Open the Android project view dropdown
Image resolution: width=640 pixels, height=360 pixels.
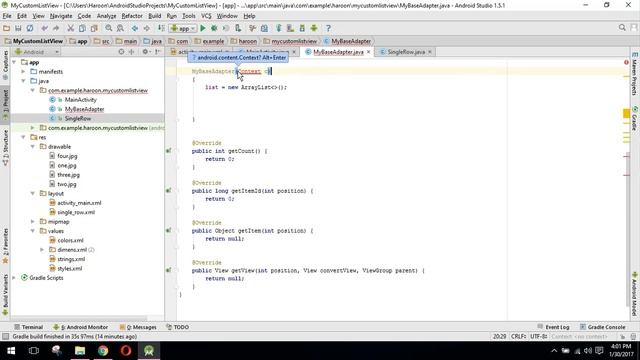pyautogui.click(x=37, y=52)
